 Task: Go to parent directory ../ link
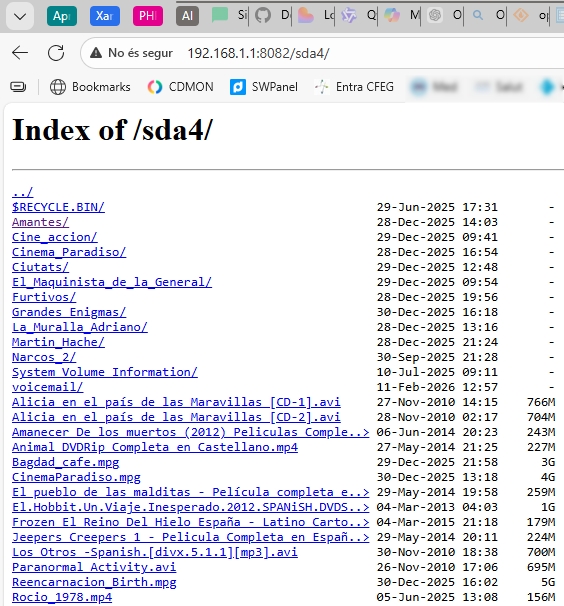[x=22, y=192]
